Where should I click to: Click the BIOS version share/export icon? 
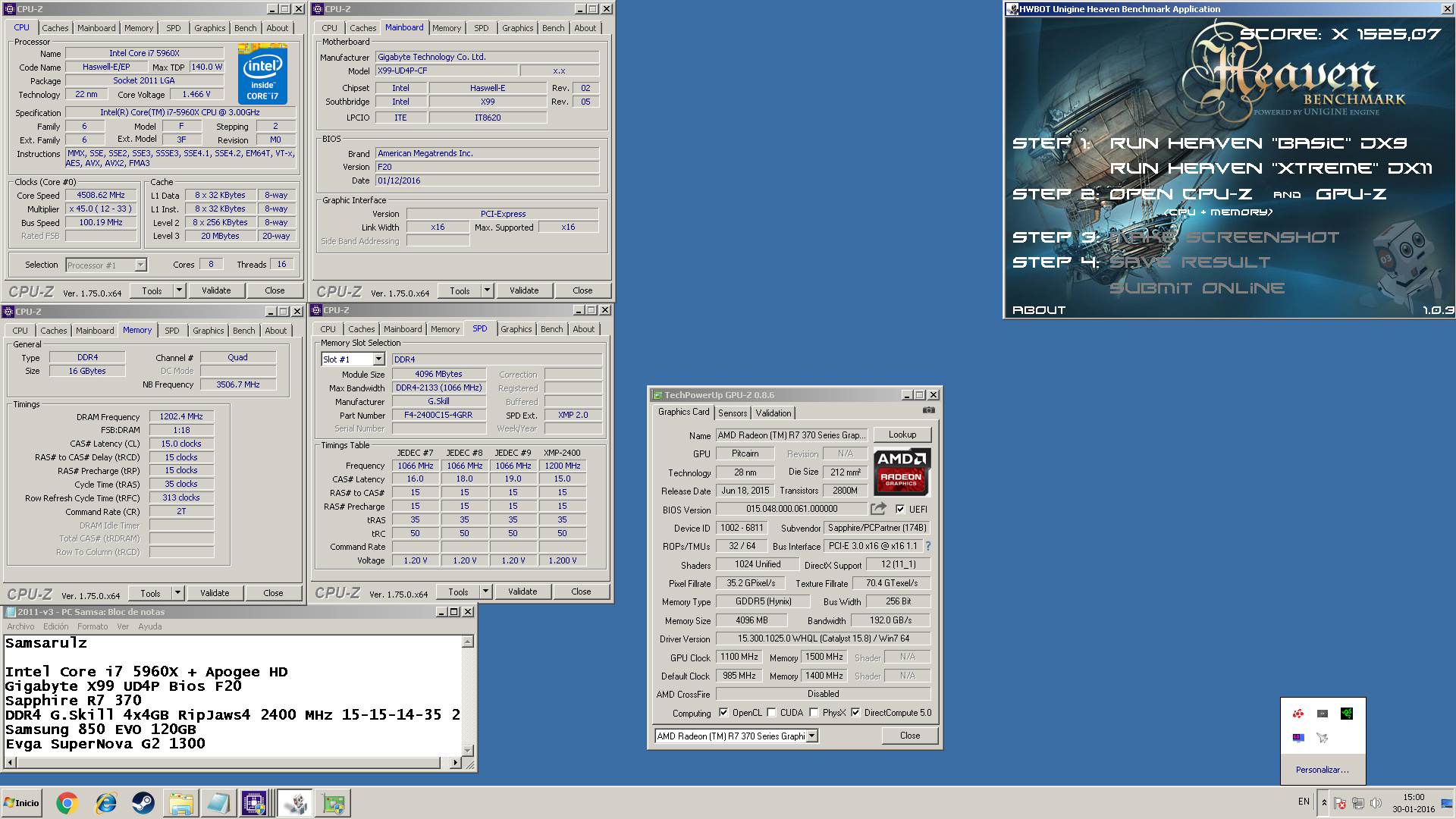tap(878, 509)
